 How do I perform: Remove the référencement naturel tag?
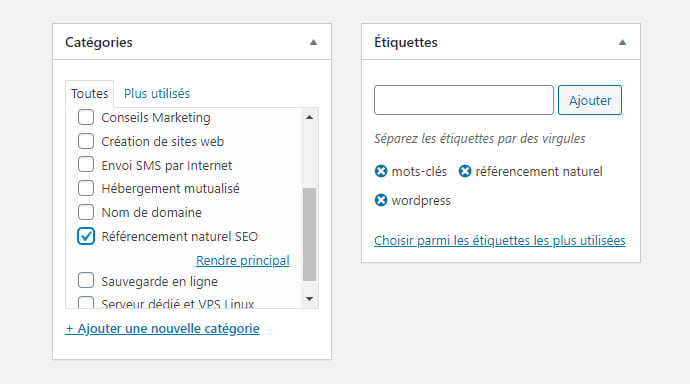coord(465,171)
